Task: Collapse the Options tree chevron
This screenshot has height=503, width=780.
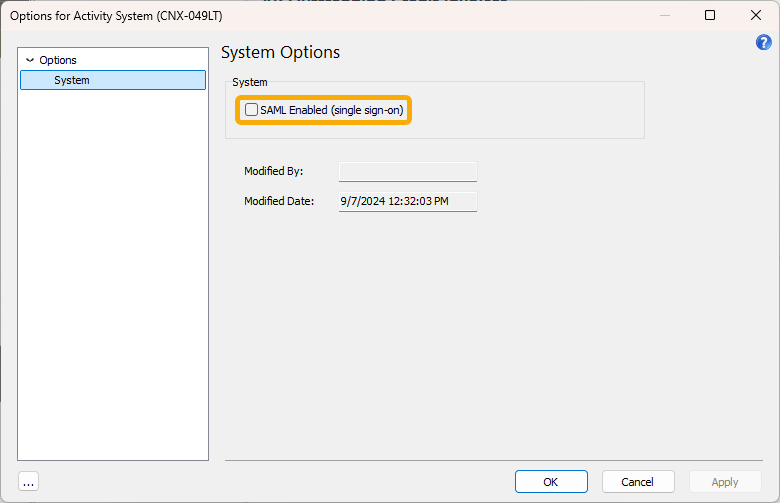Action: (30, 60)
